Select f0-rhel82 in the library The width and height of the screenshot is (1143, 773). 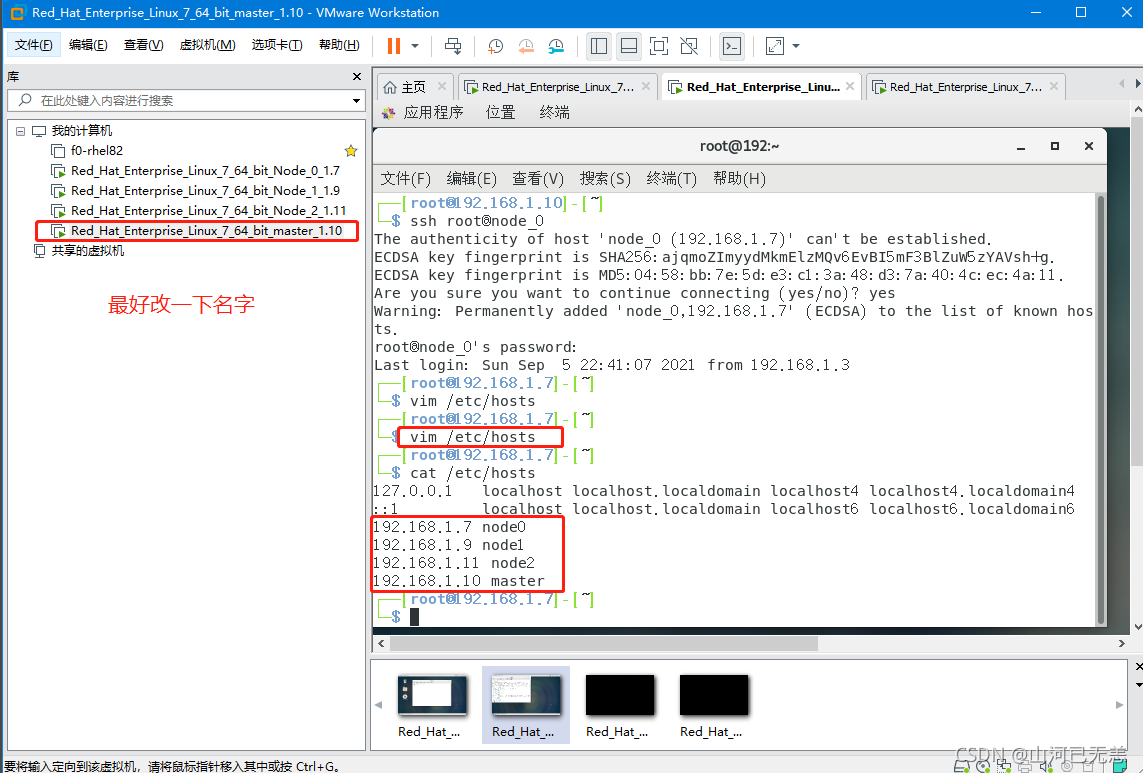(97, 151)
